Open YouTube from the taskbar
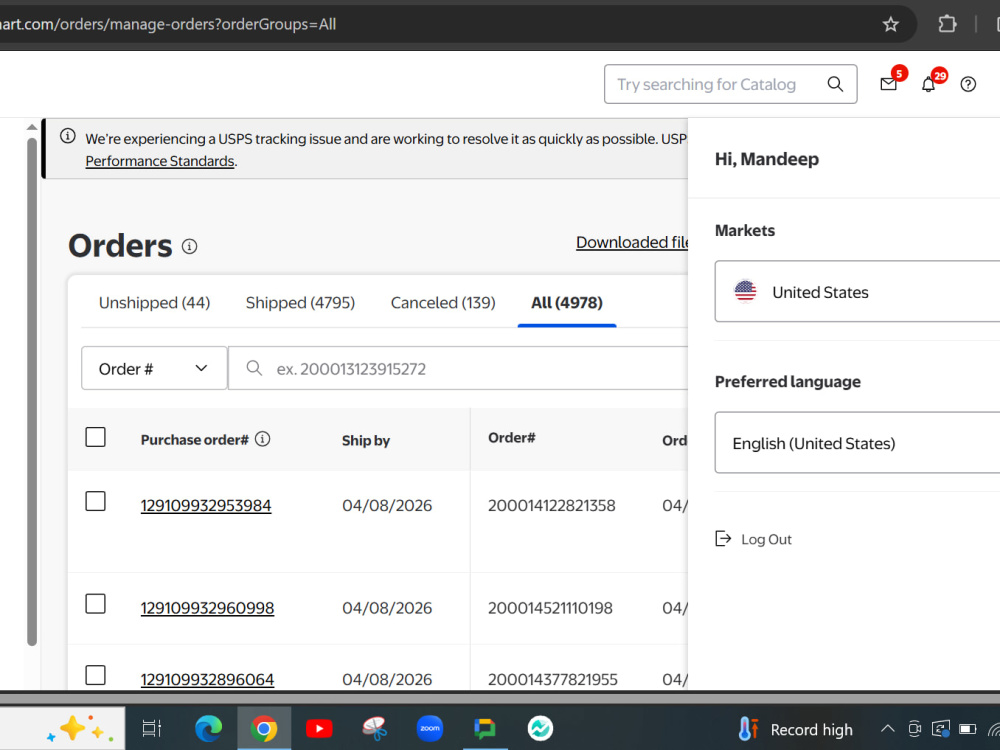Screen dimensions: 1000x750 point(319,728)
